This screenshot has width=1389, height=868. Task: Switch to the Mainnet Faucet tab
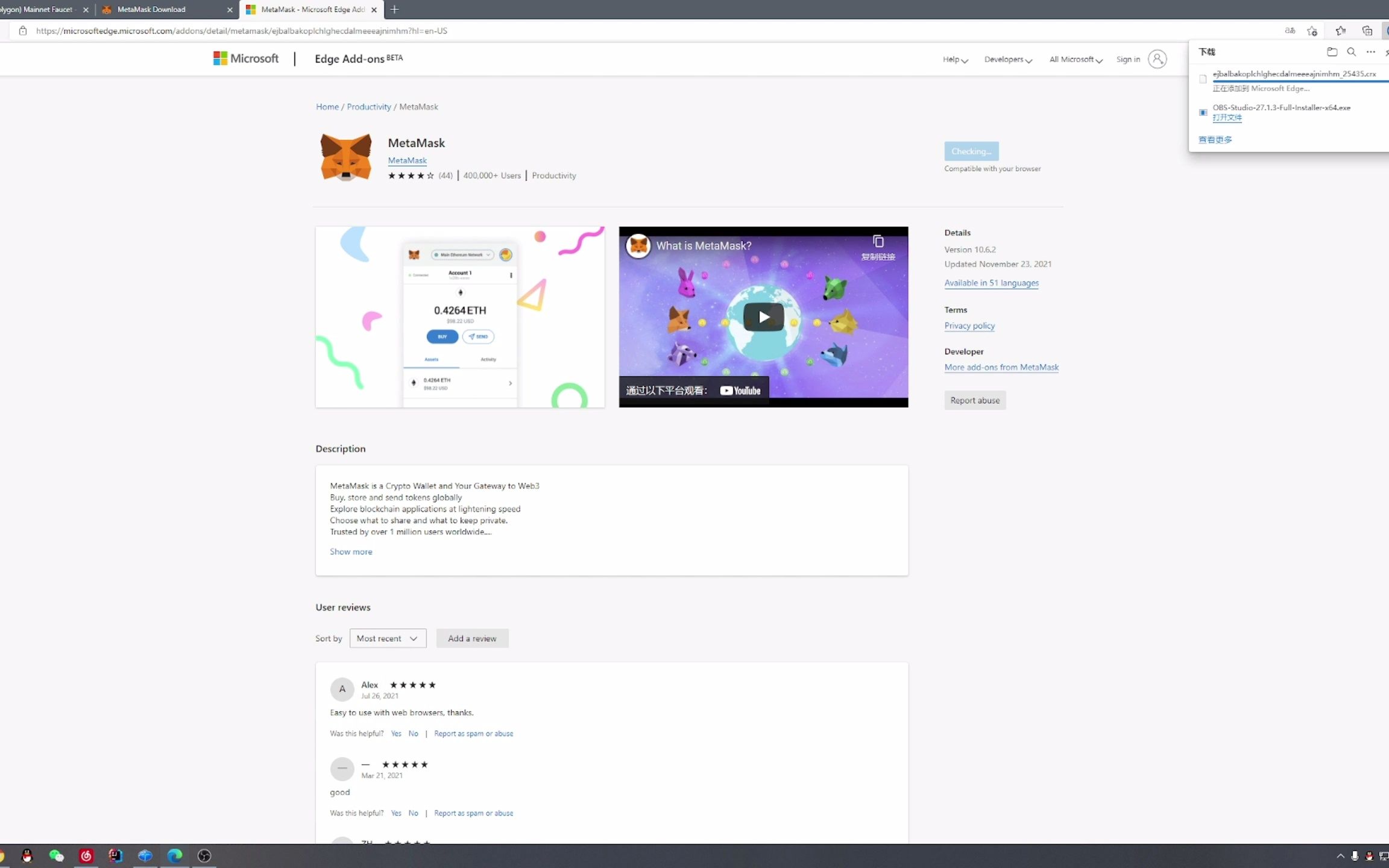pos(45,10)
